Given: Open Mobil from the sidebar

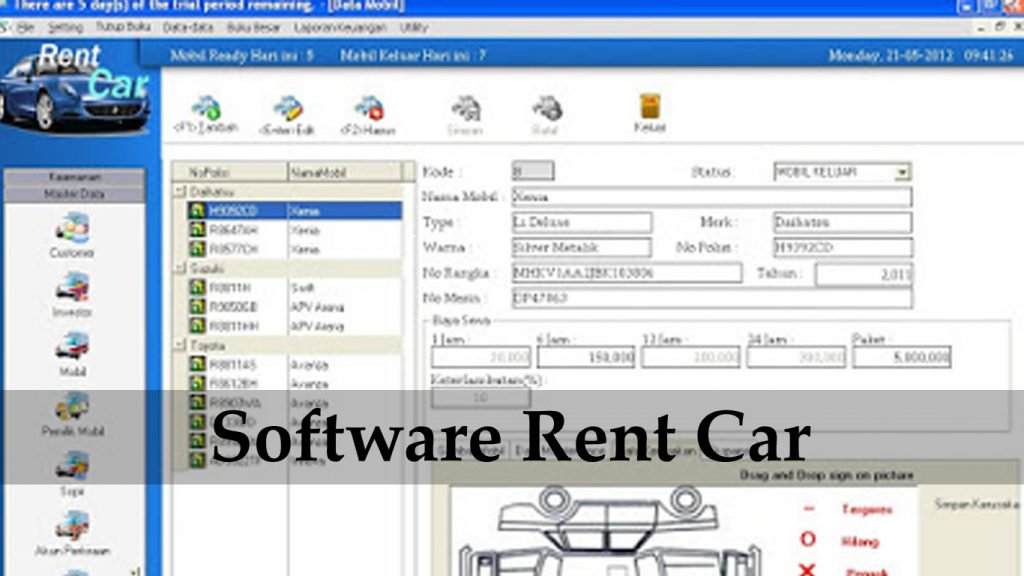Looking at the screenshot, I should tap(72, 346).
